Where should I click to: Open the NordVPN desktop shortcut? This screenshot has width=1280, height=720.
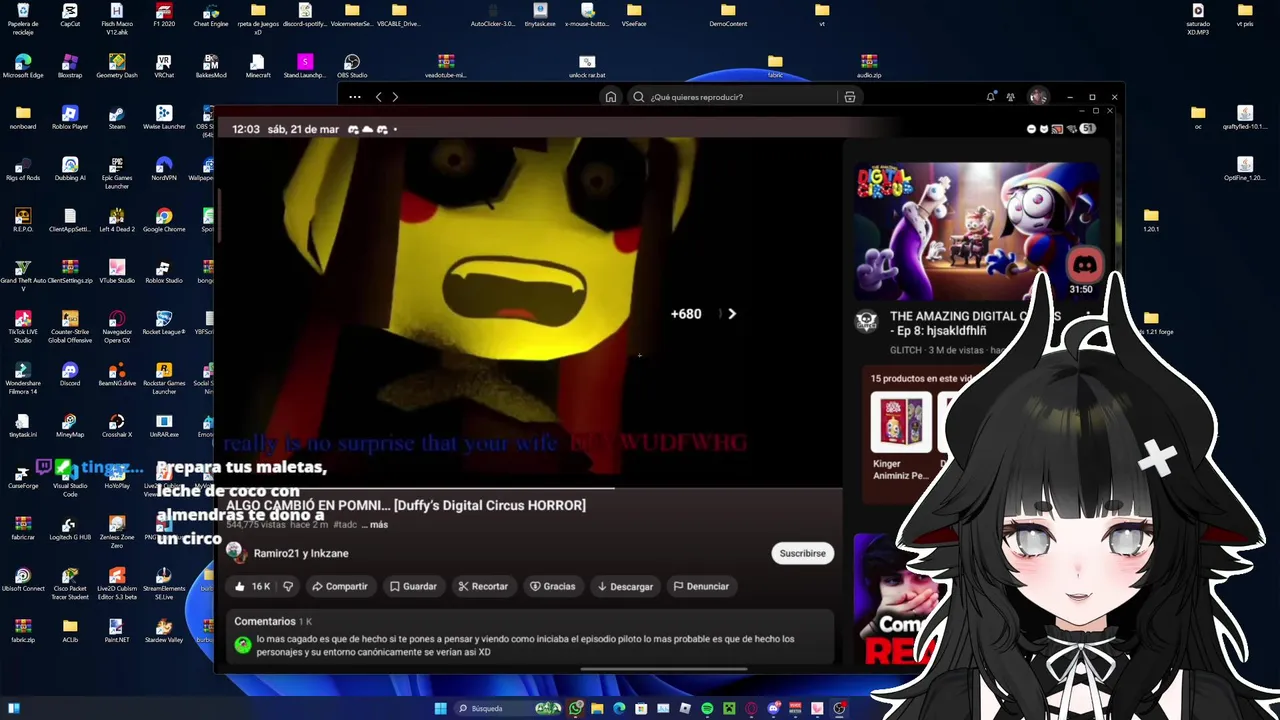click(164, 170)
